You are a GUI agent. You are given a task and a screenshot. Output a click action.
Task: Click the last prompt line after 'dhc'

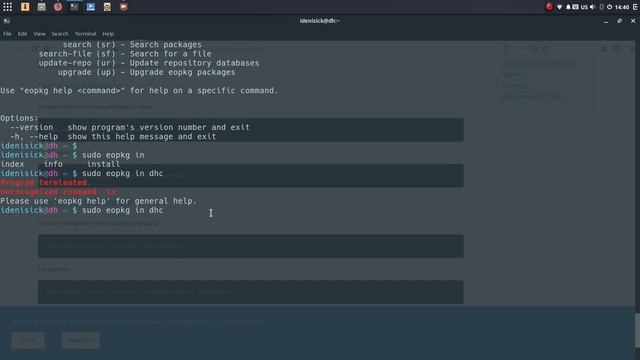pos(82,210)
